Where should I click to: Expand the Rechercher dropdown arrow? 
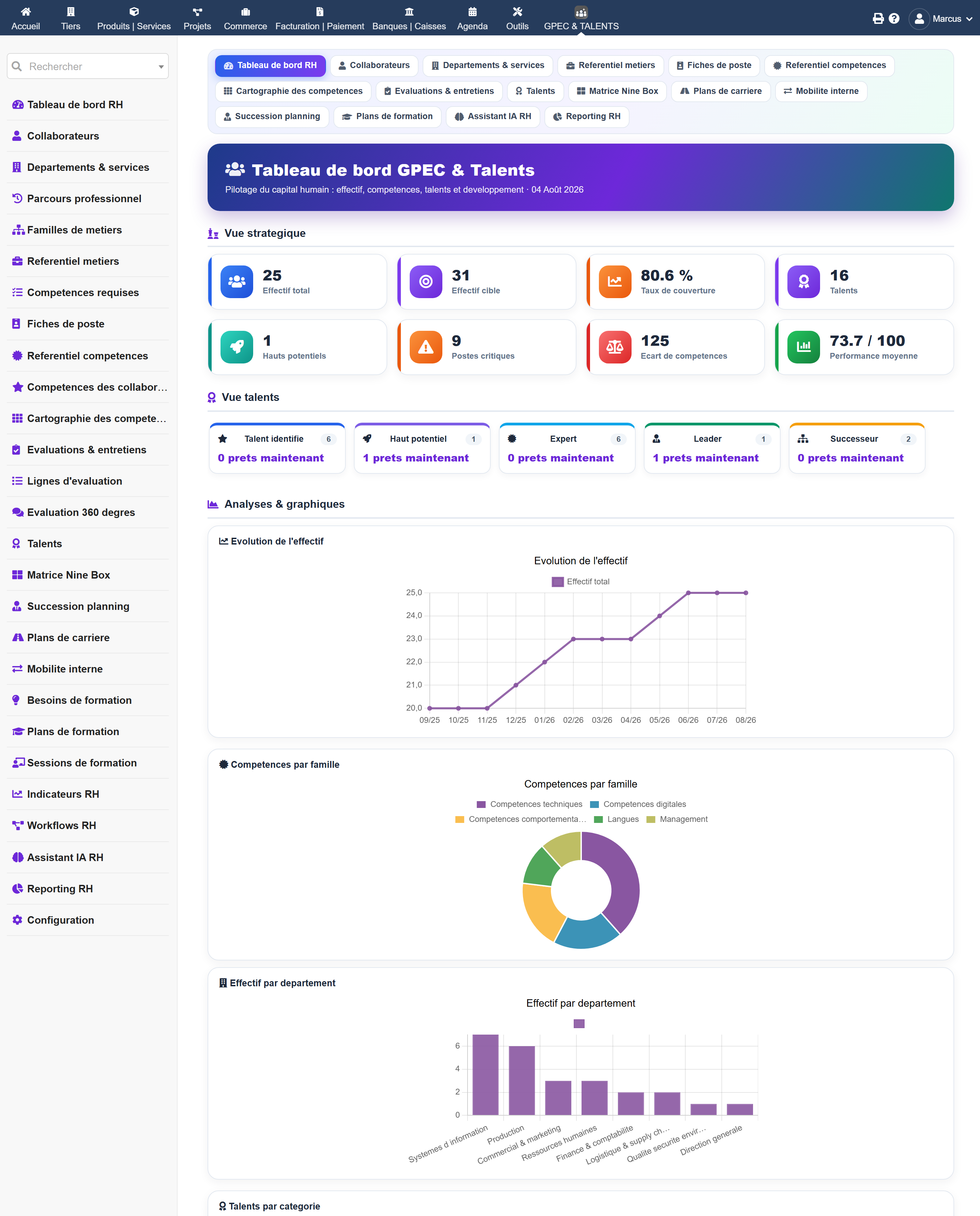click(x=161, y=67)
